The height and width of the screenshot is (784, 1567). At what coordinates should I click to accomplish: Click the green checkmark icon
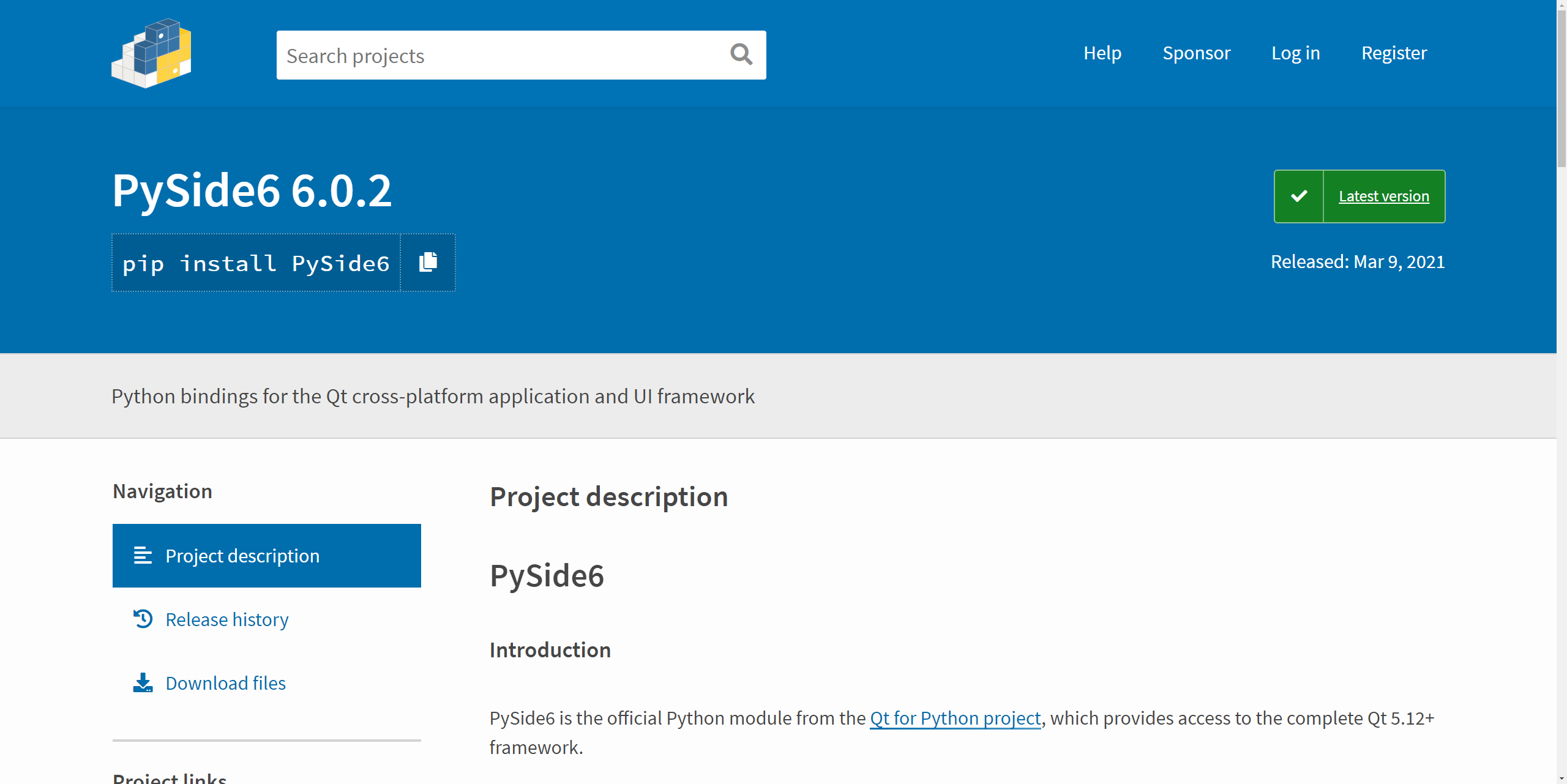(x=1299, y=196)
